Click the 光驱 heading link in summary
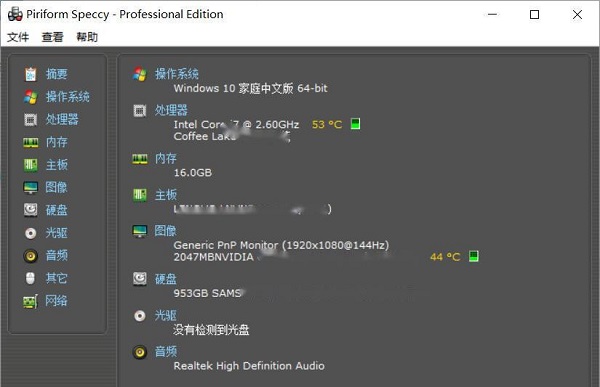600x387 pixels. [166, 315]
